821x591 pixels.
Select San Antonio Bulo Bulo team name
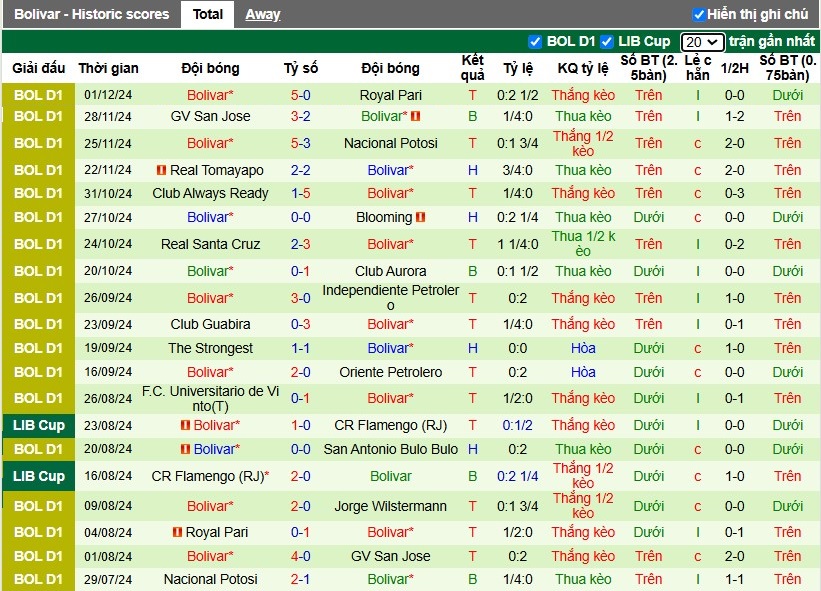(391, 449)
